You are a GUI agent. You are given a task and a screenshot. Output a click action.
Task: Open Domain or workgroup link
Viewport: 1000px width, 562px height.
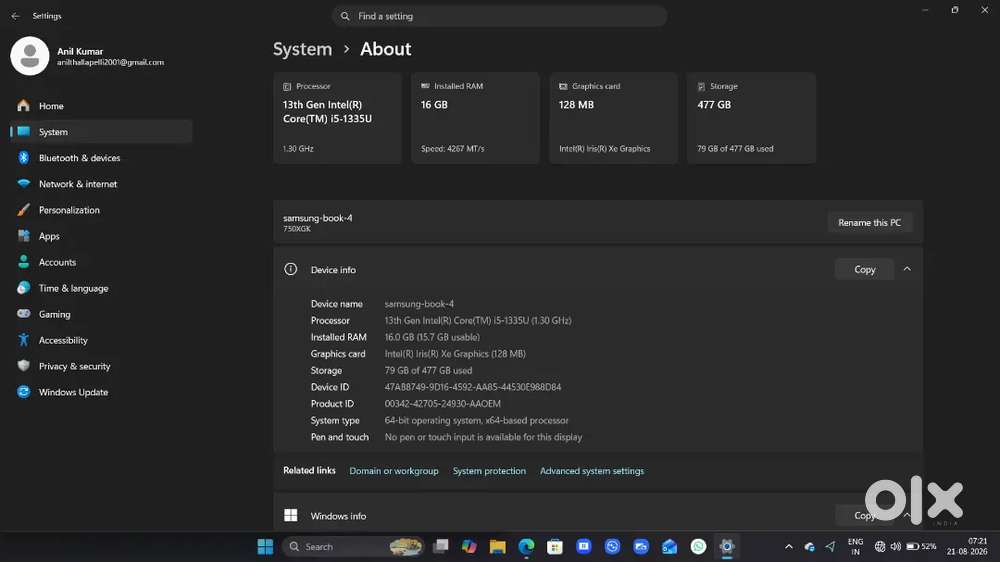[x=393, y=471]
